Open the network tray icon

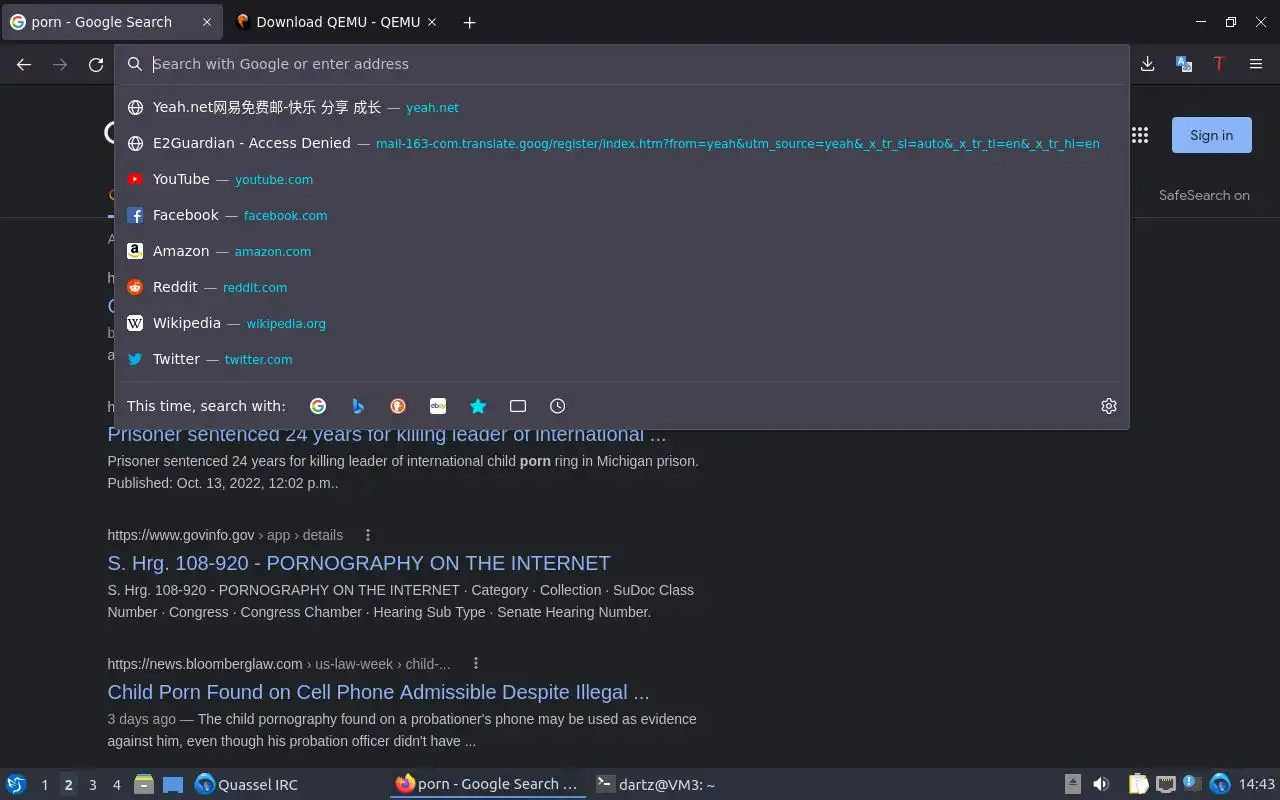coord(1165,785)
